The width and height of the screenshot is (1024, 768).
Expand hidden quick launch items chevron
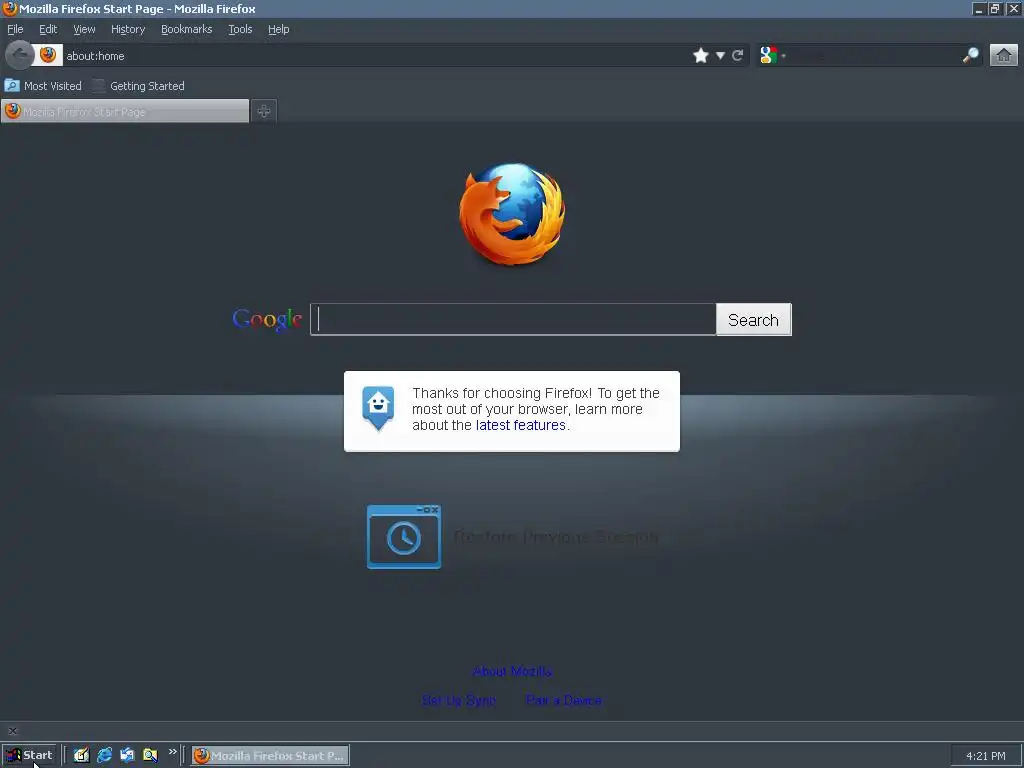pyautogui.click(x=172, y=752)
